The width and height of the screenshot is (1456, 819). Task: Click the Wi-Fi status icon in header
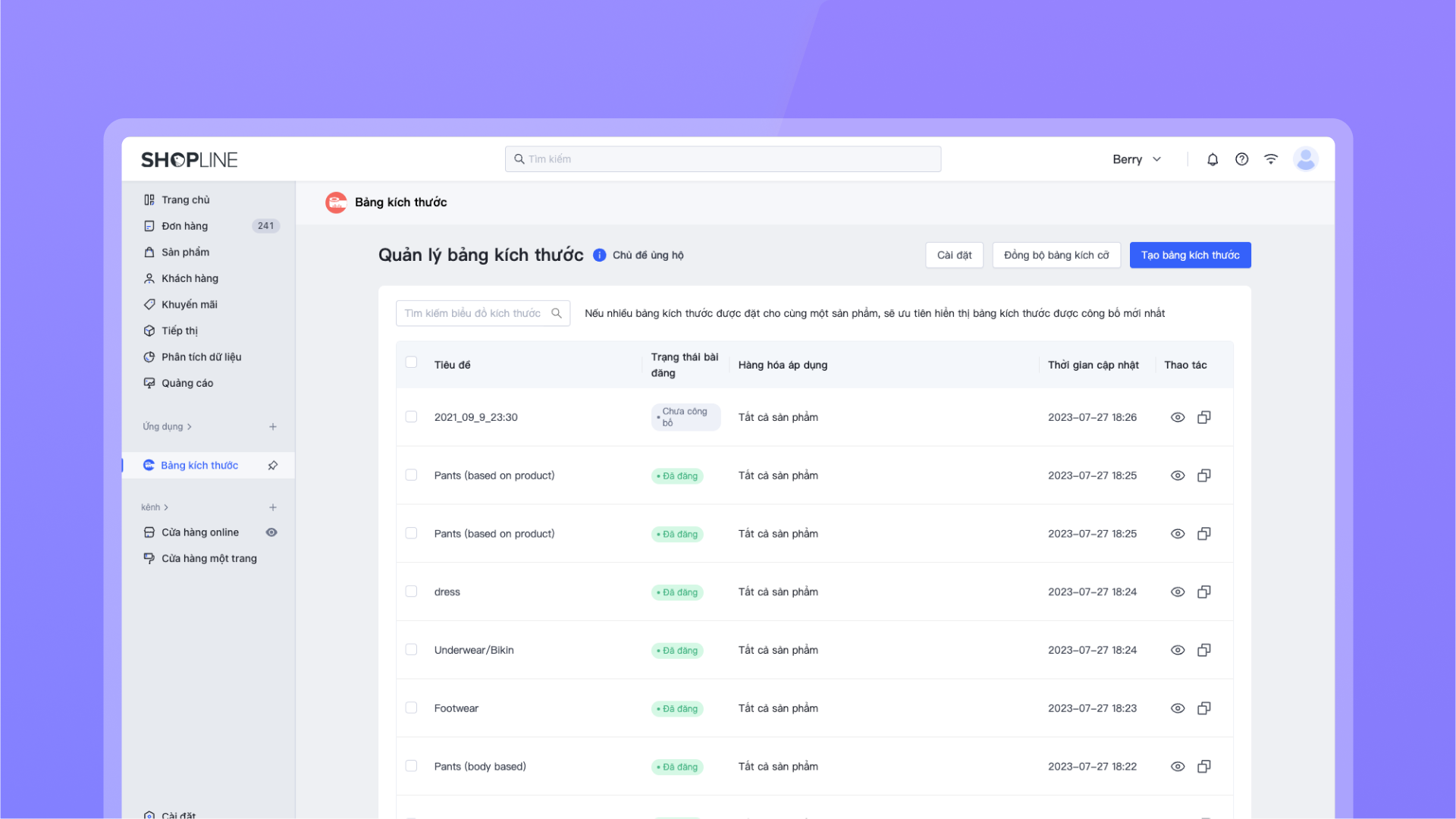1271,159
